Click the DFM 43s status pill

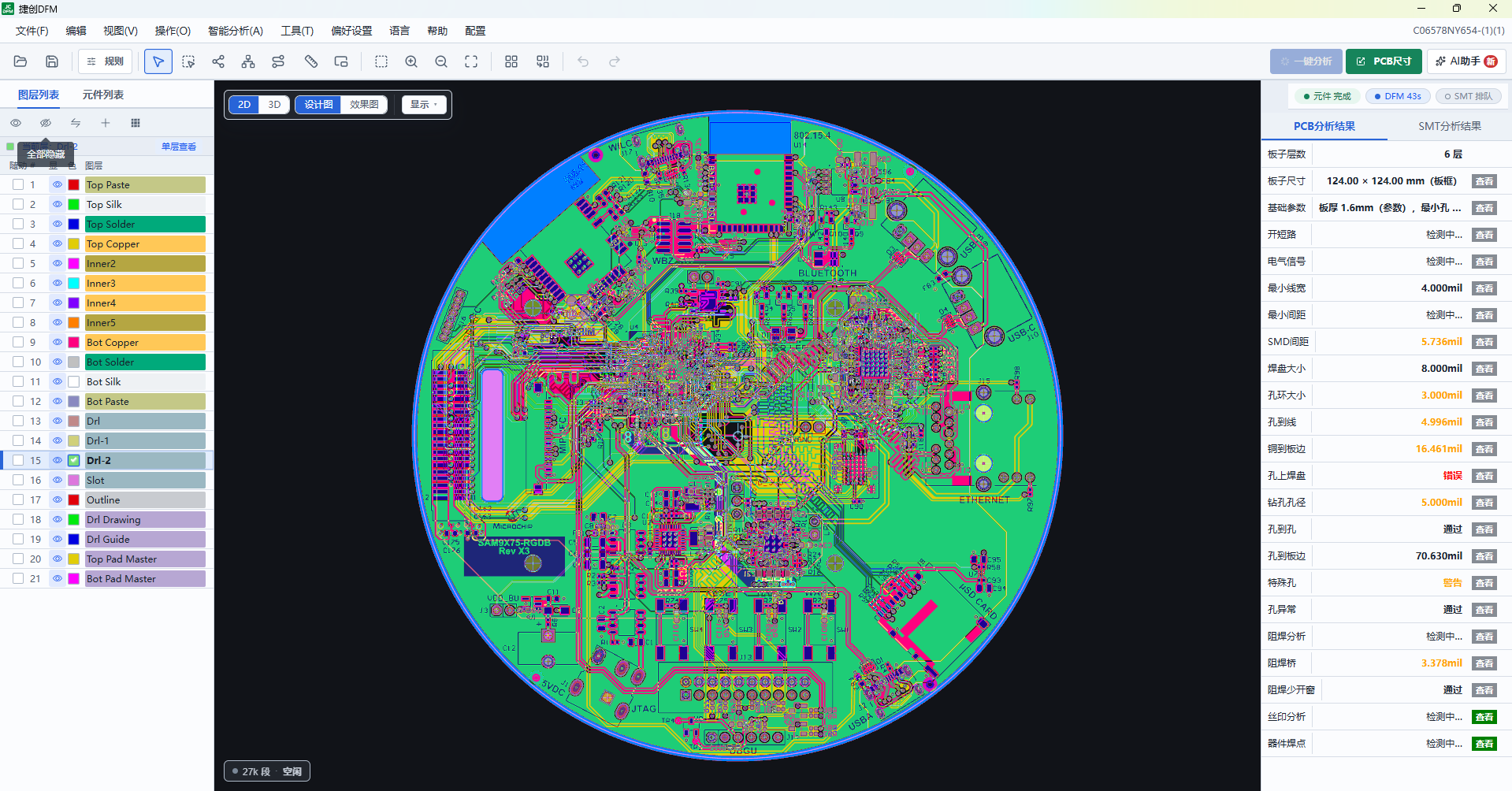(x=1398, y=96)
